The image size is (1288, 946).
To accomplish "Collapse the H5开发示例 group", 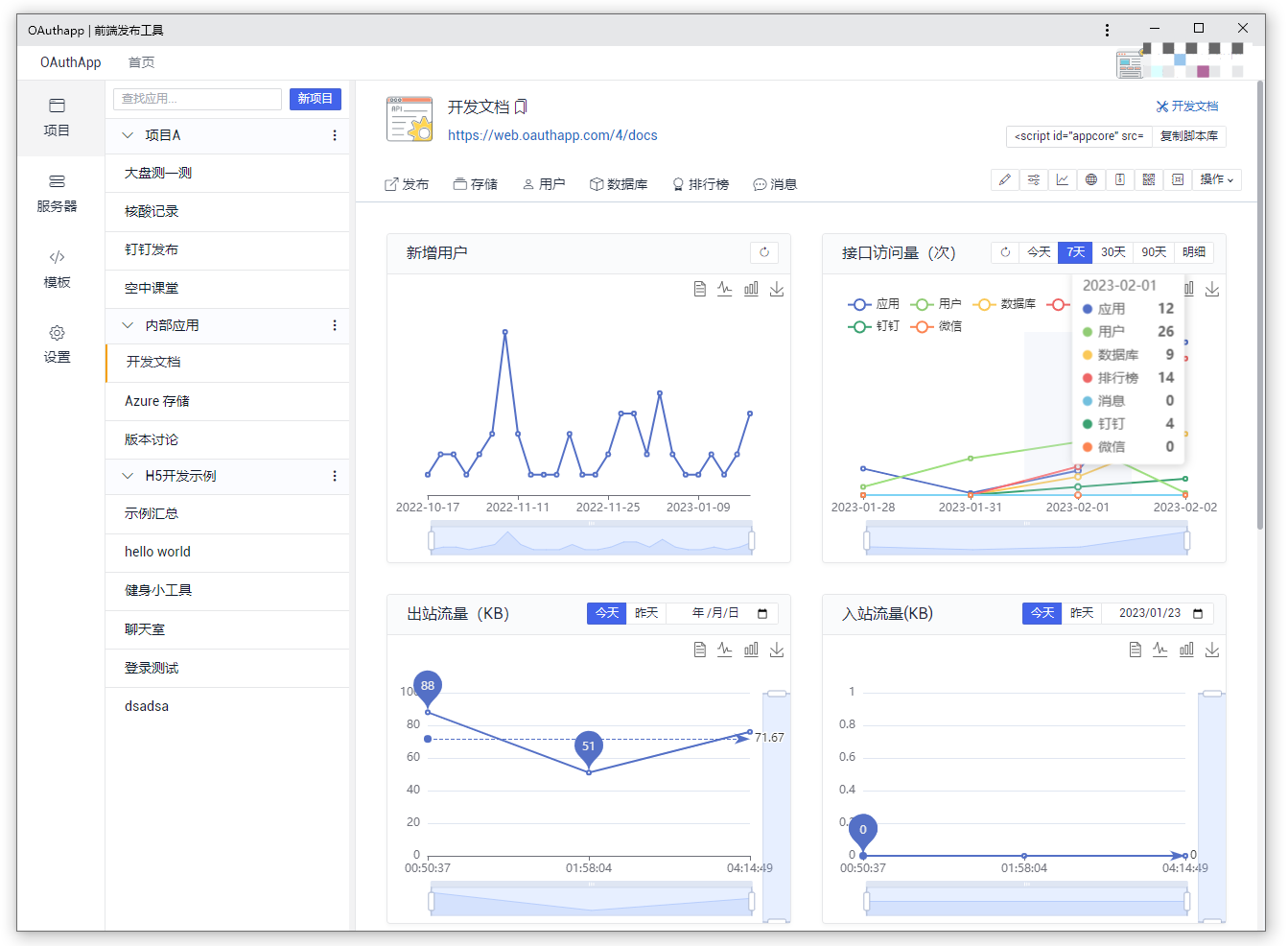I will [x=128, y=476].
